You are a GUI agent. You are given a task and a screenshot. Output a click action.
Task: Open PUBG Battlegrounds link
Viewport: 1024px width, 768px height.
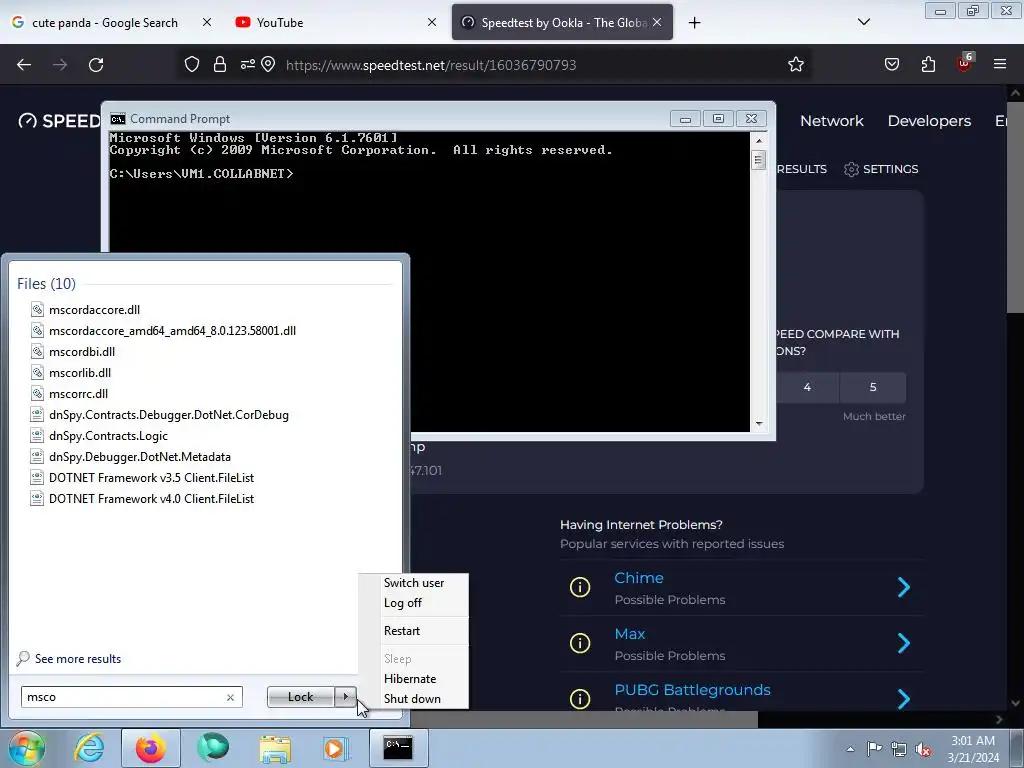click(692, 690)
